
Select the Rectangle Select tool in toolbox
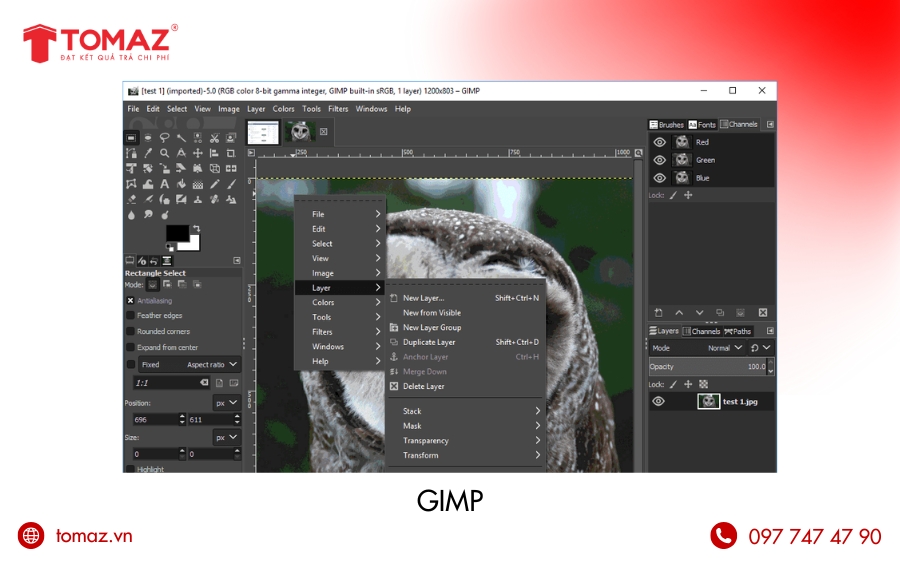[131, 138]
